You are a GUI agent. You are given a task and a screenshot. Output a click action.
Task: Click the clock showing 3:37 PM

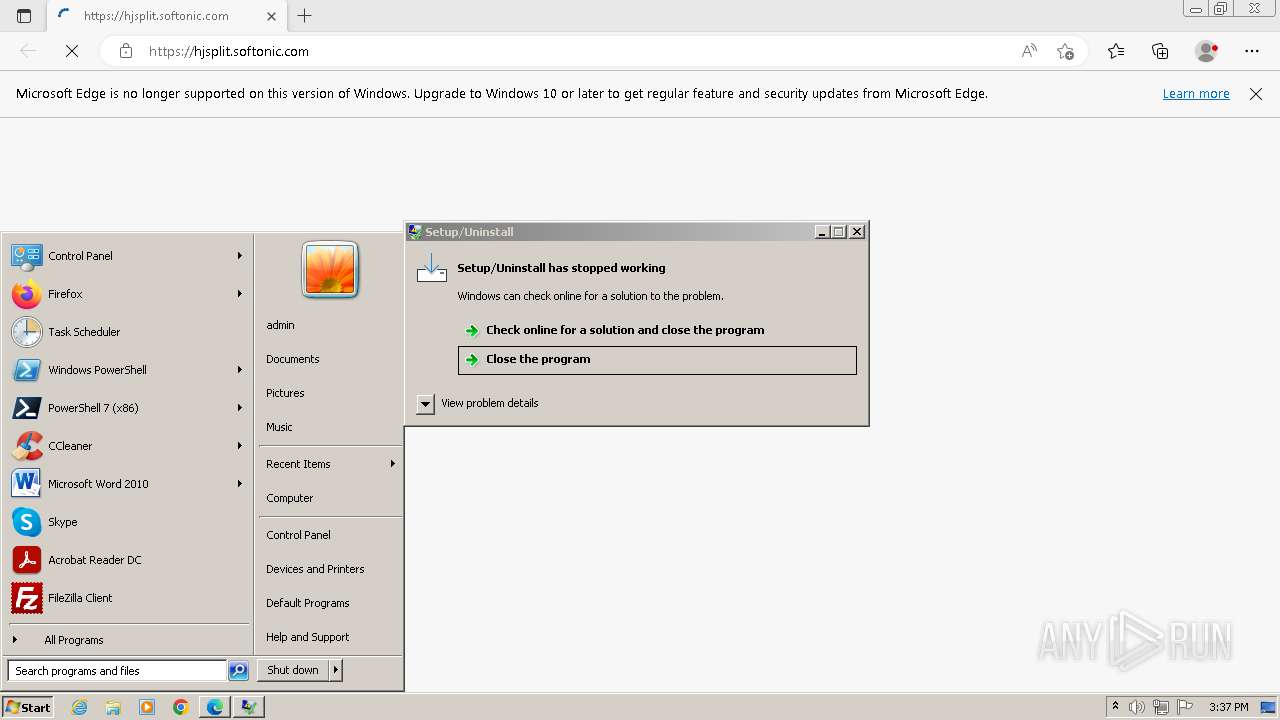(x=1228, y=707)
